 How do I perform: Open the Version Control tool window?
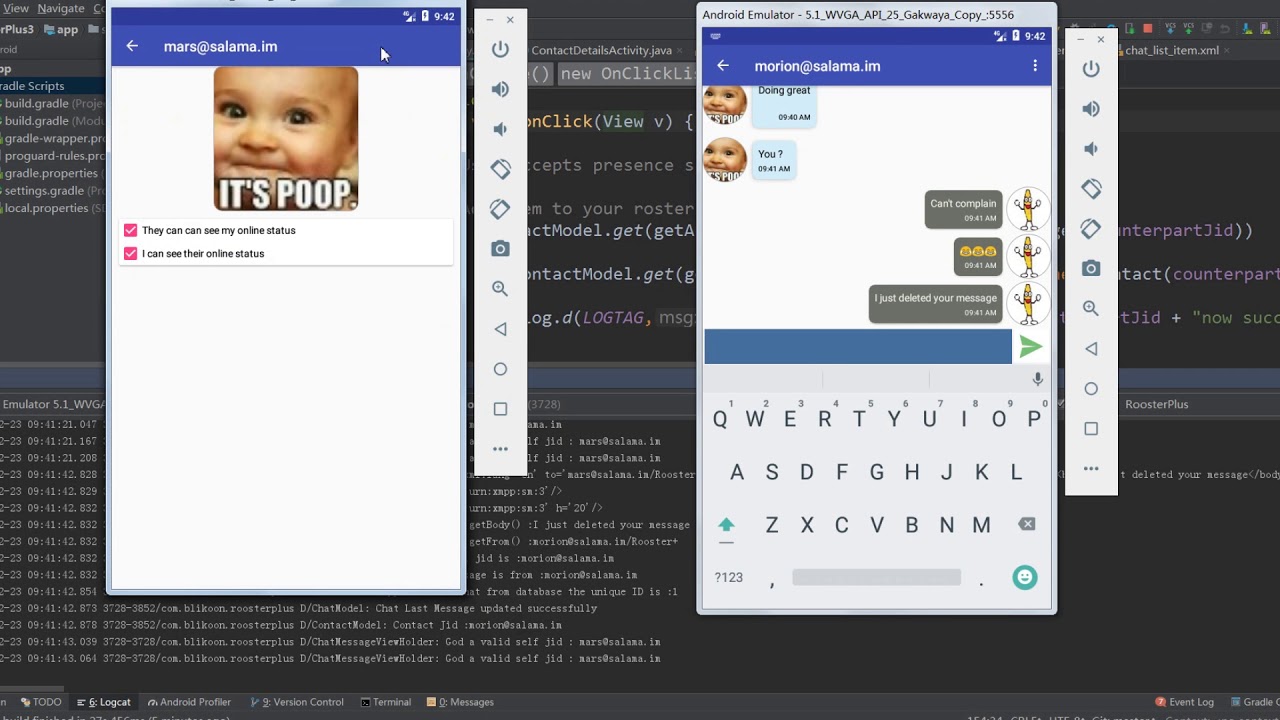(x=297, y=702)
